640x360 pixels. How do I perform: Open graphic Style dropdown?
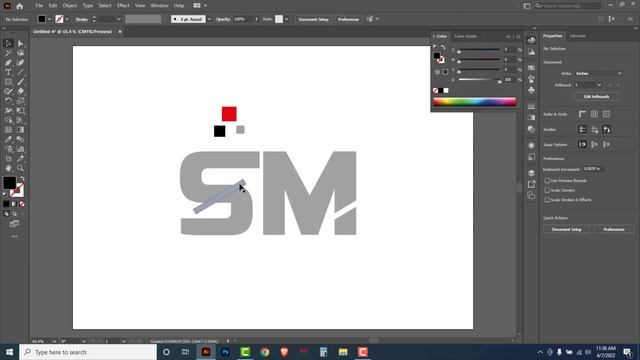point(287,19)
